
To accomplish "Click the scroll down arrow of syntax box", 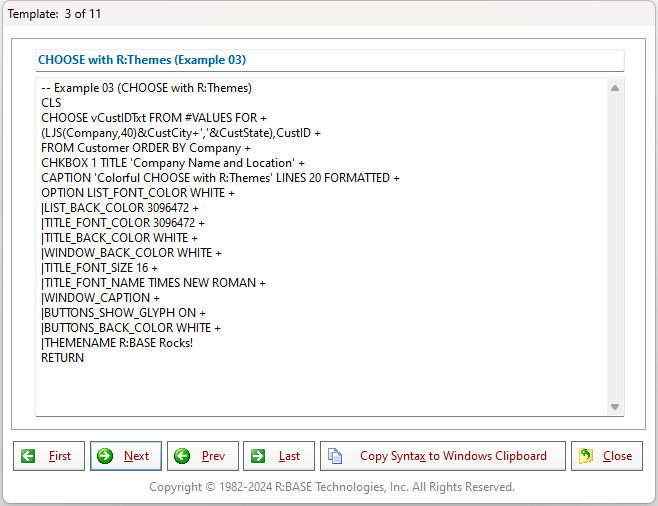I will coord(615,407).
